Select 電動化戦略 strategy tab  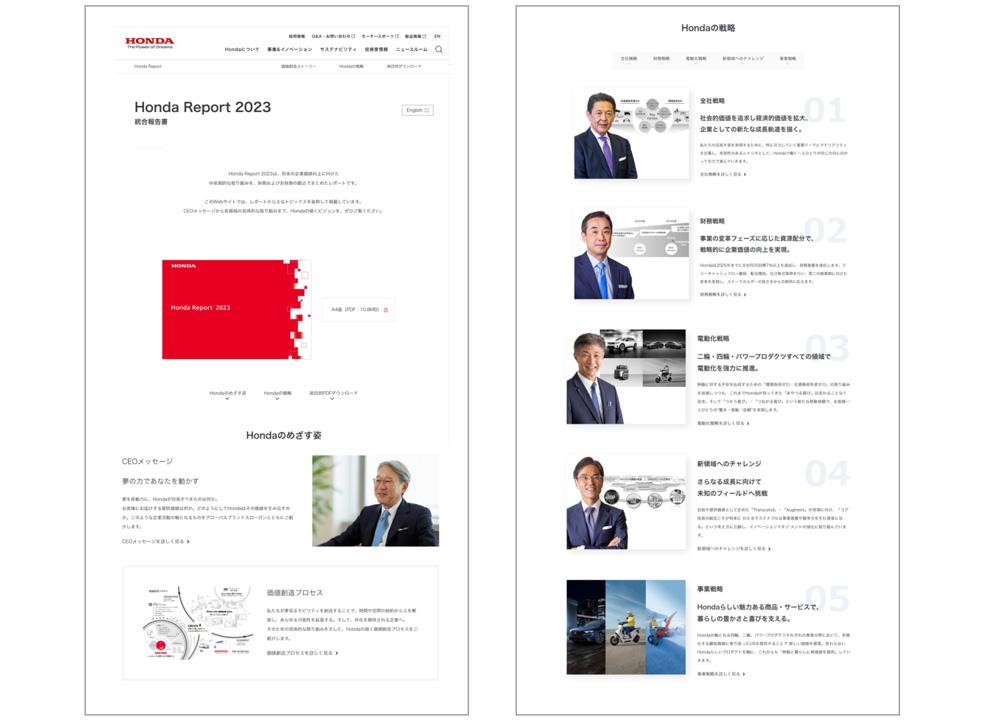tap(696, 58)
